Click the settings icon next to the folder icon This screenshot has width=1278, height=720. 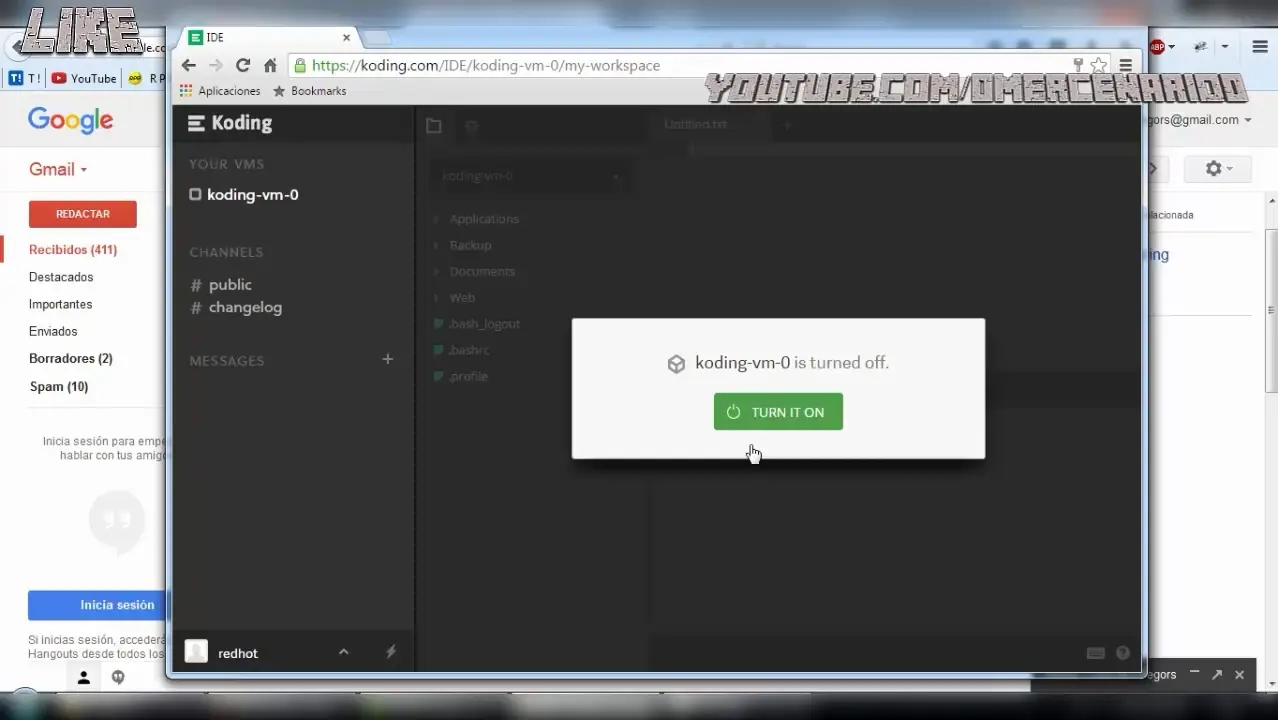472,125
